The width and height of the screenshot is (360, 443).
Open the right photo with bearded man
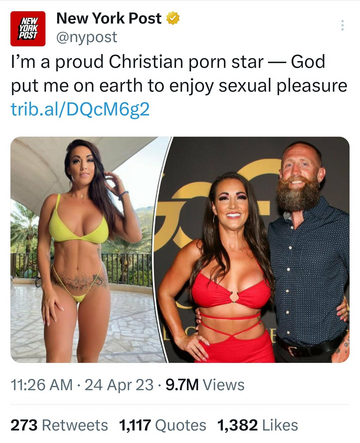[x=253, y=249]
